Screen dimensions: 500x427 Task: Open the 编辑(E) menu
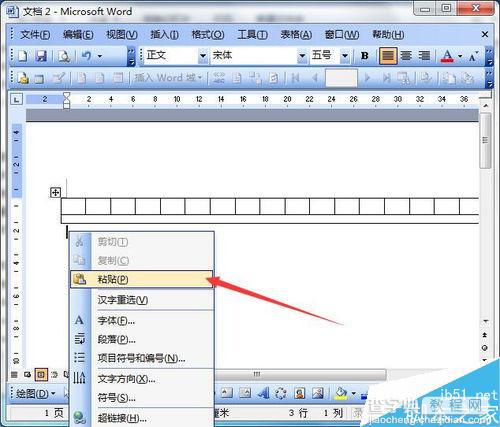(78, 34)
